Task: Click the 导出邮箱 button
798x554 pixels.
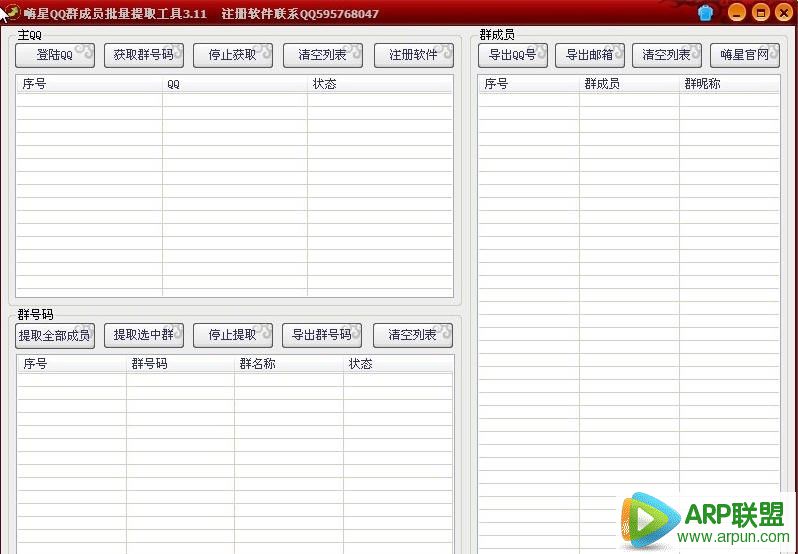Action: tap(590, 55)
